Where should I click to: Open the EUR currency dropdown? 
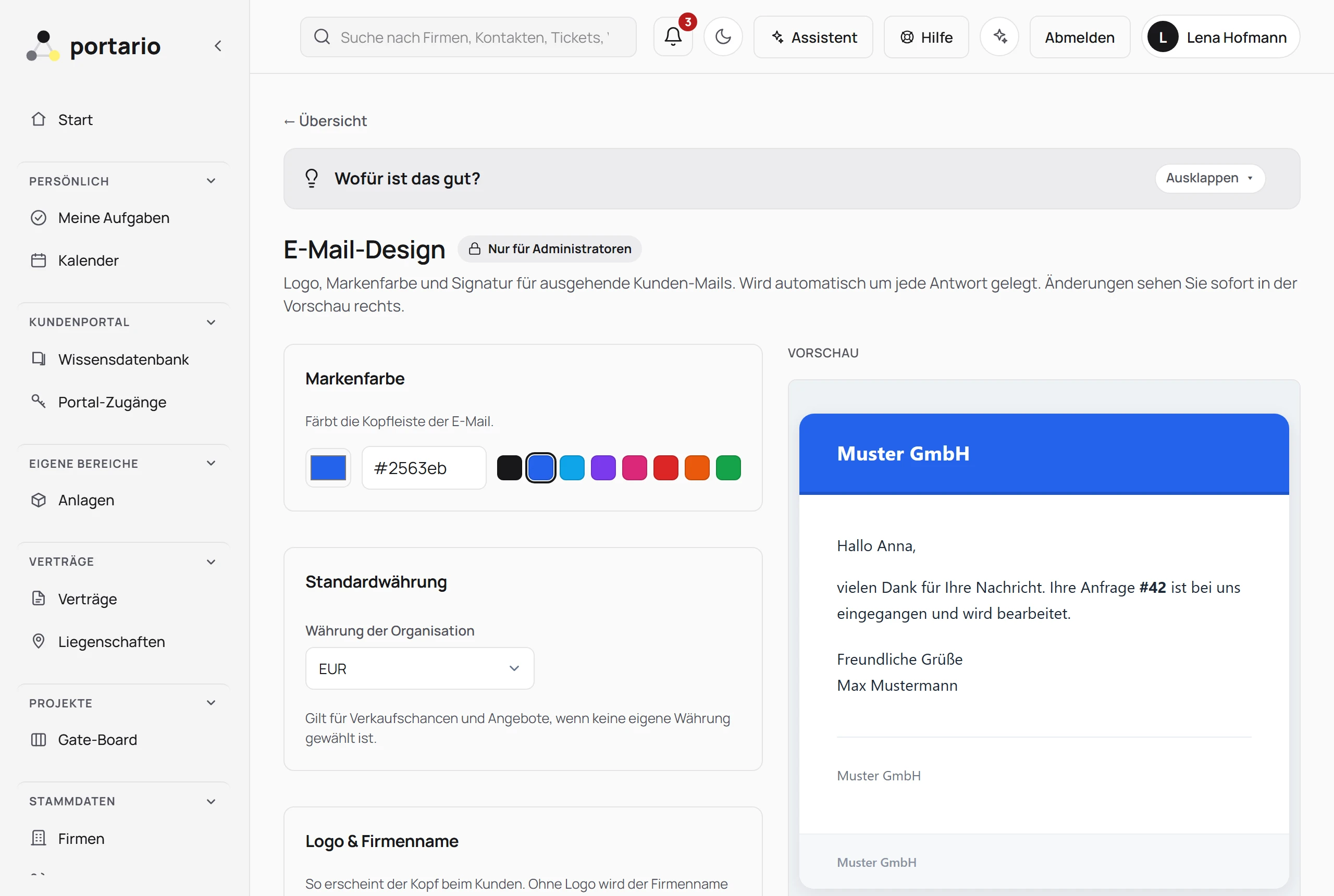419,668
